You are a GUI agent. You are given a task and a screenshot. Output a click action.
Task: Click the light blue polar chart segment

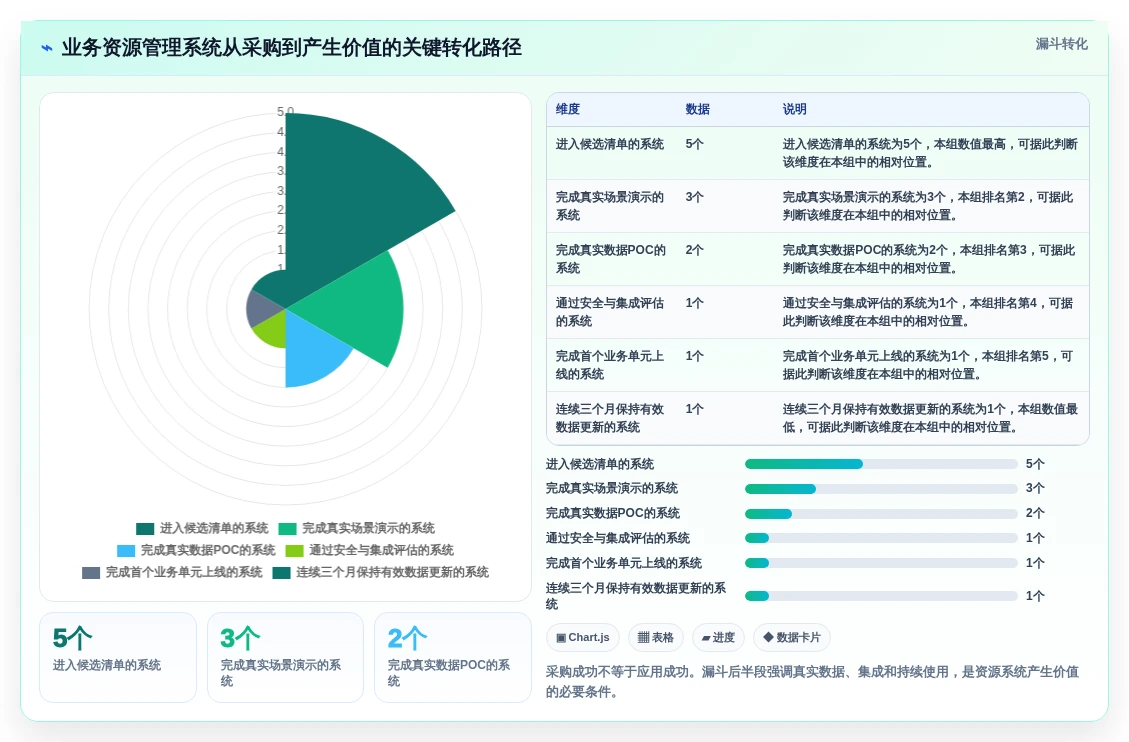[x=313, y=353]
